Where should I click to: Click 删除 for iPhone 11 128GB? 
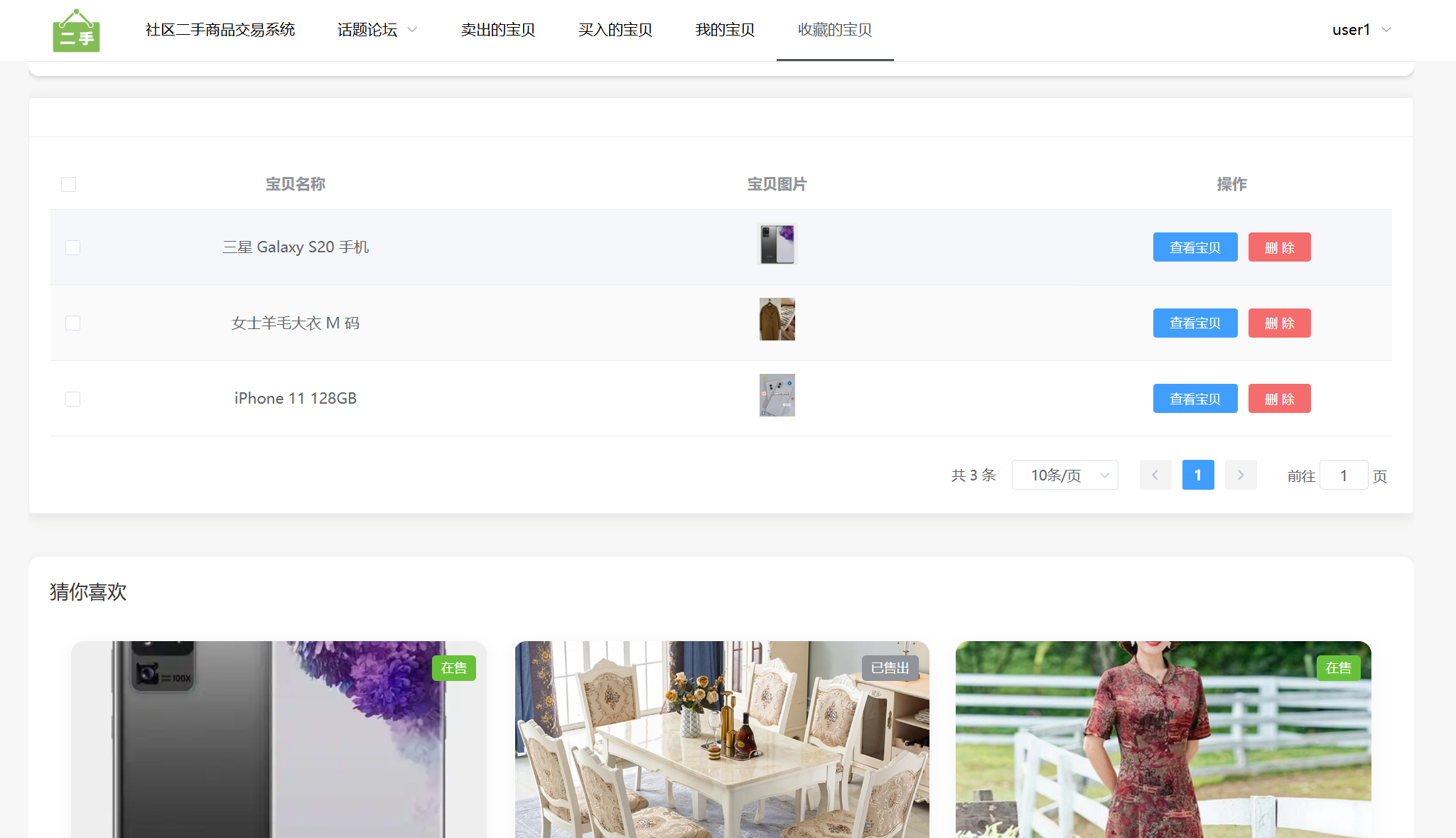[1280, 399]
